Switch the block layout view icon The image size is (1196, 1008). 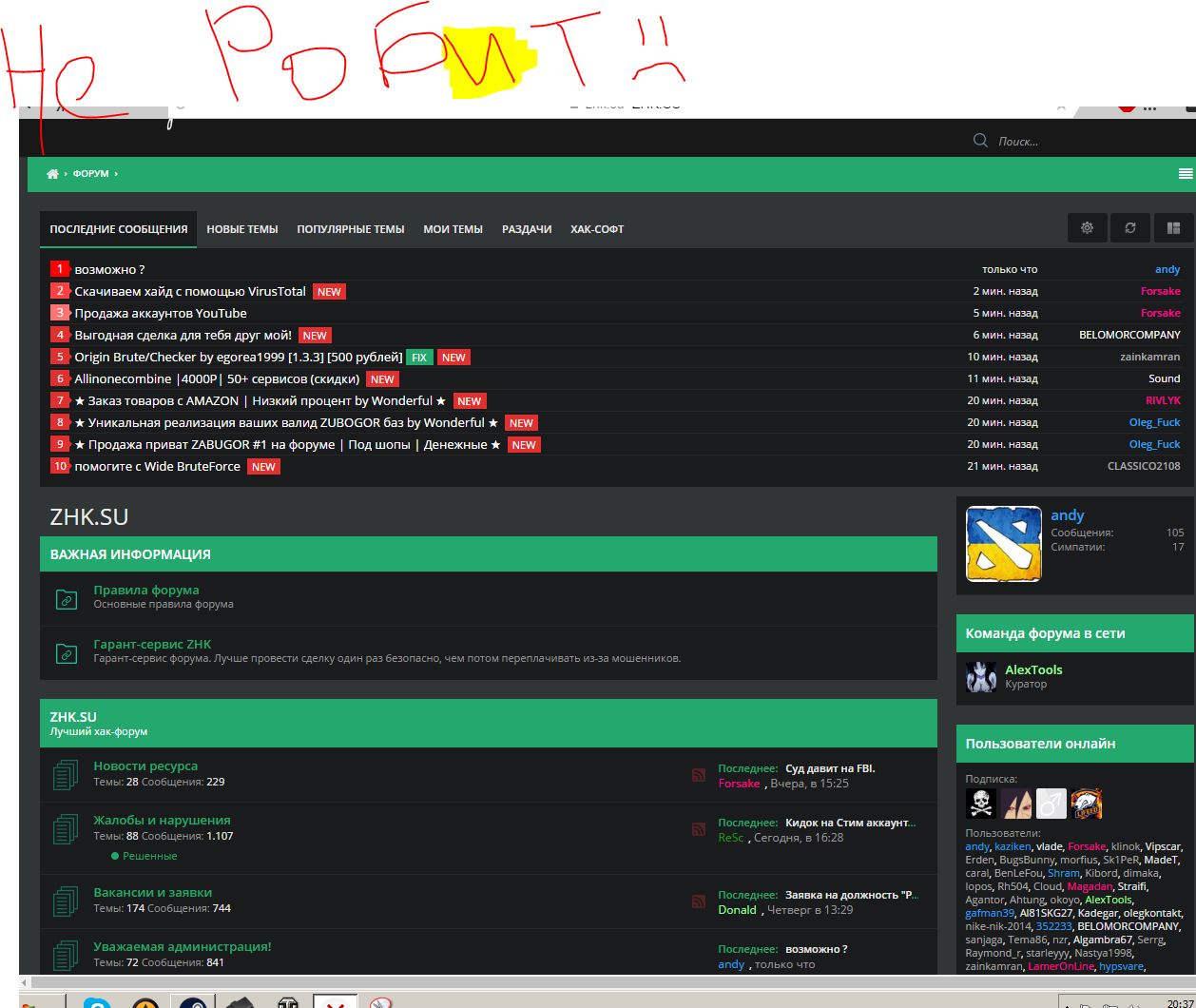(1173, 228)
